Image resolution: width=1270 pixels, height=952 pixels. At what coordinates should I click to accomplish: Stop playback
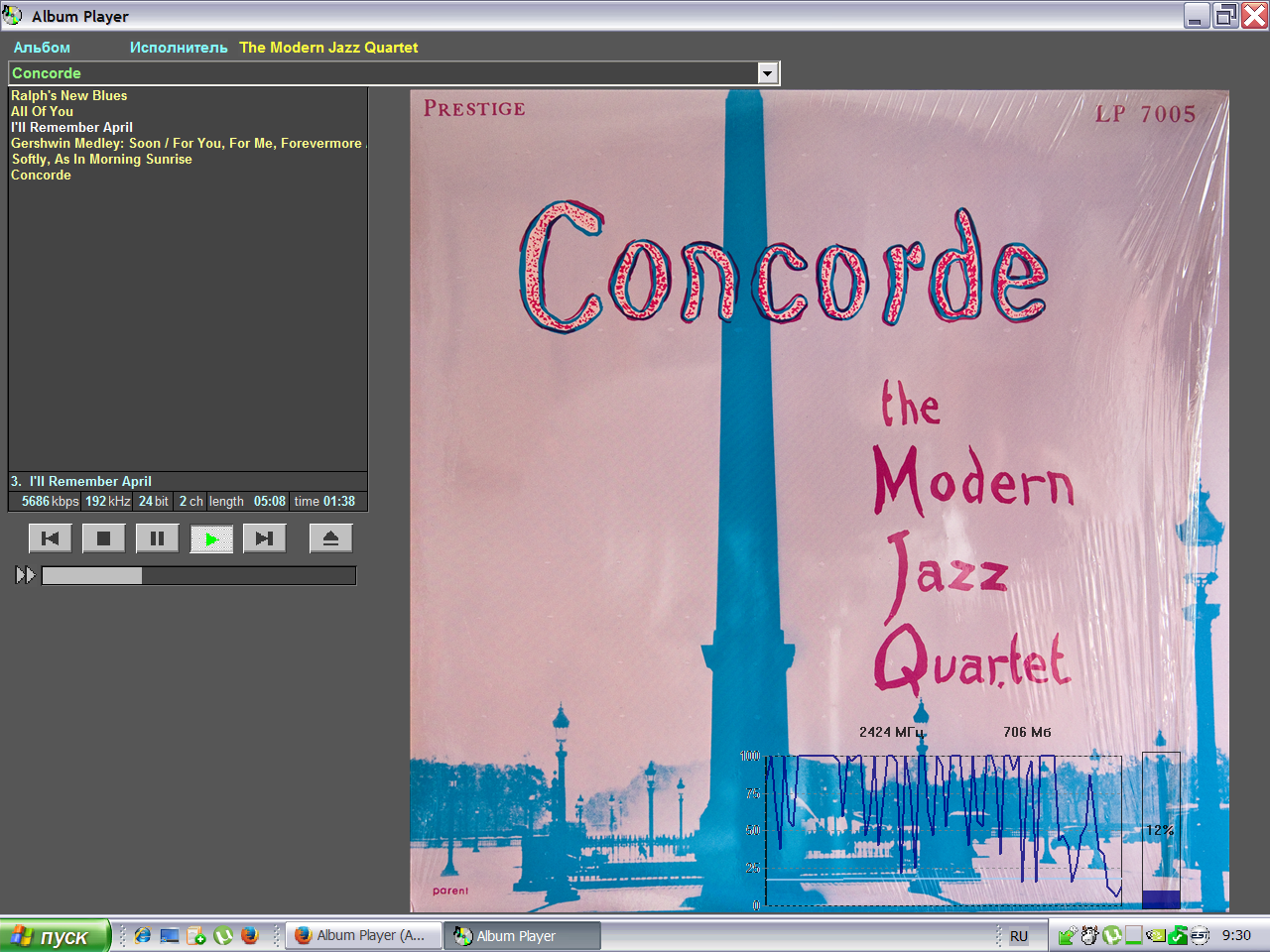point(103,538)
